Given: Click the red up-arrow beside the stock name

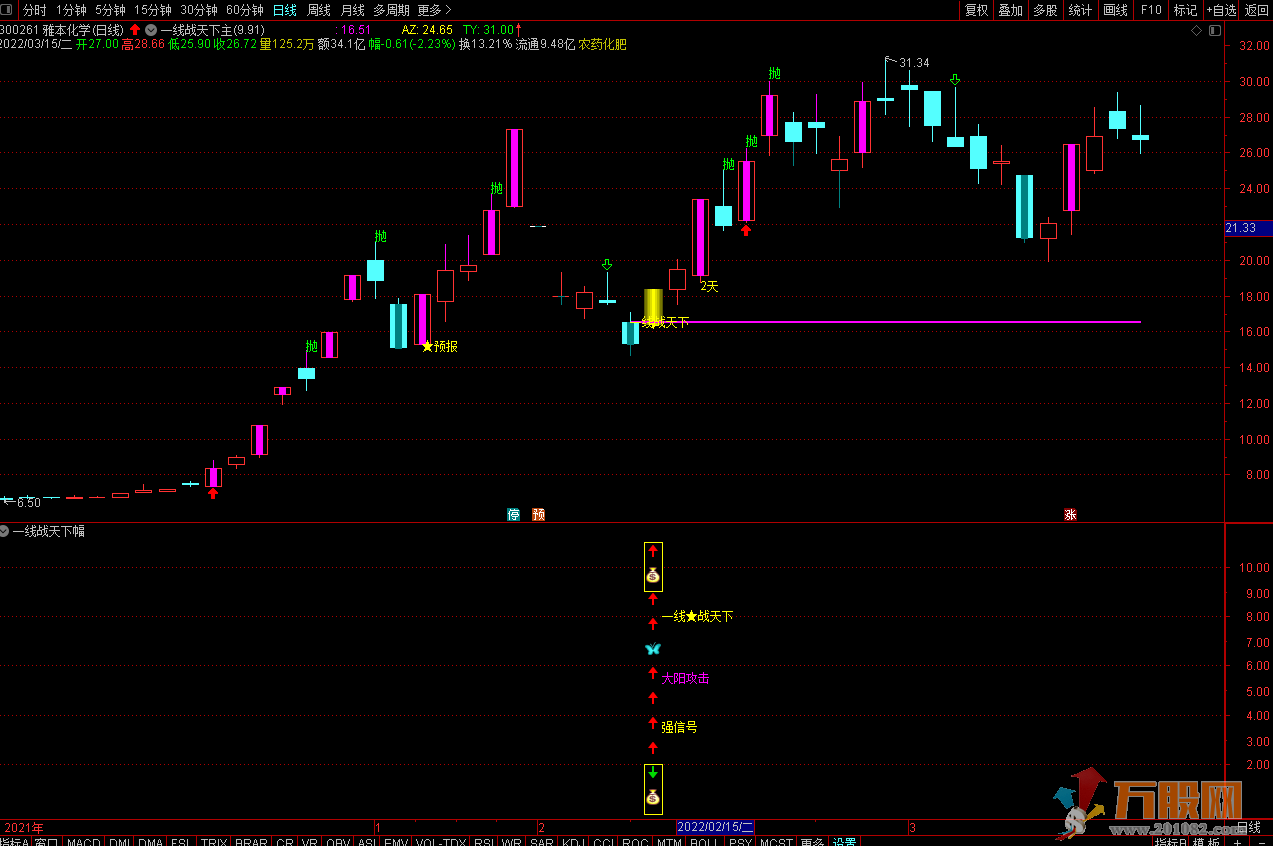Looking at the screenshot, I should click(x=135, y=30).
